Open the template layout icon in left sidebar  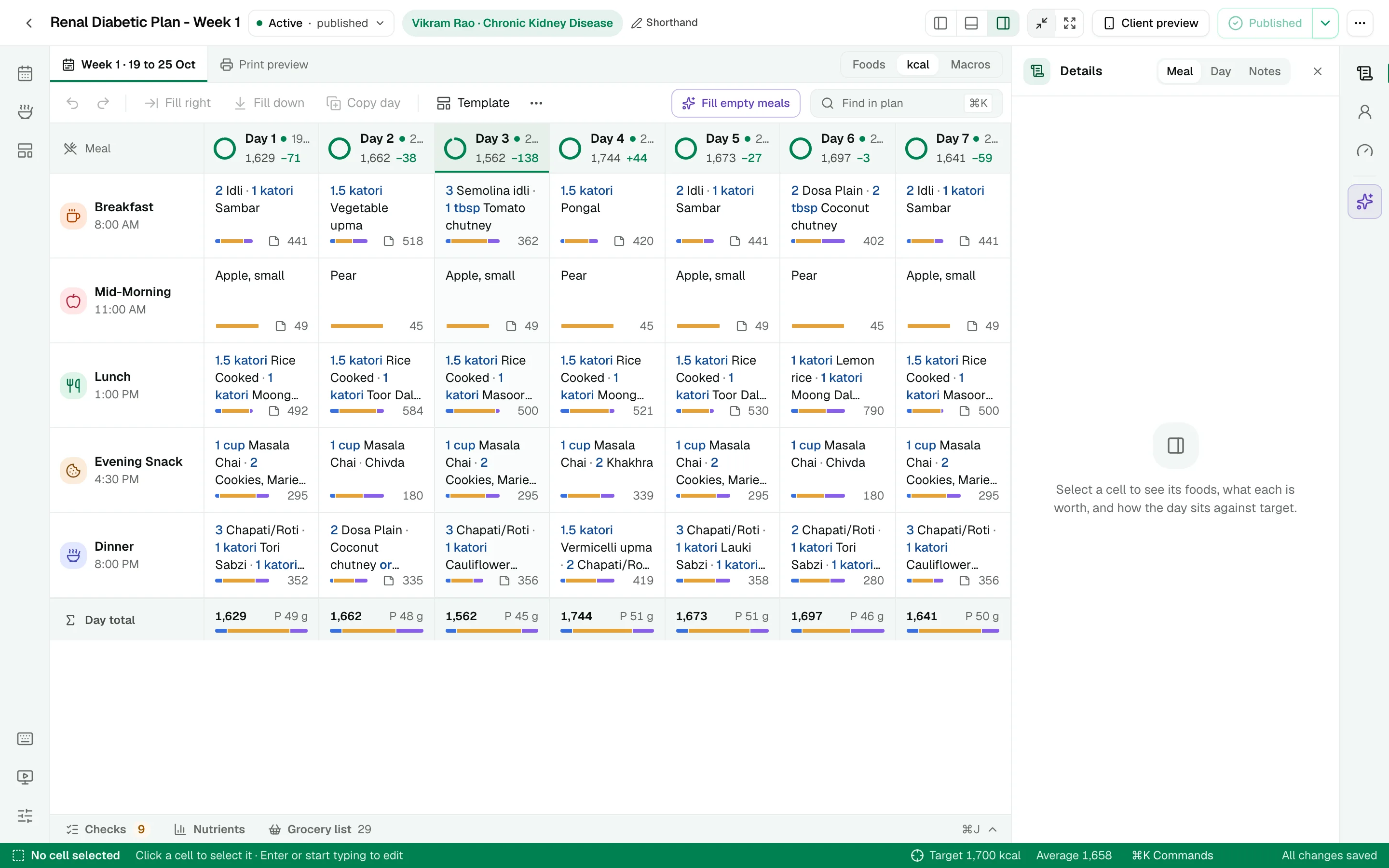point(25,150)
